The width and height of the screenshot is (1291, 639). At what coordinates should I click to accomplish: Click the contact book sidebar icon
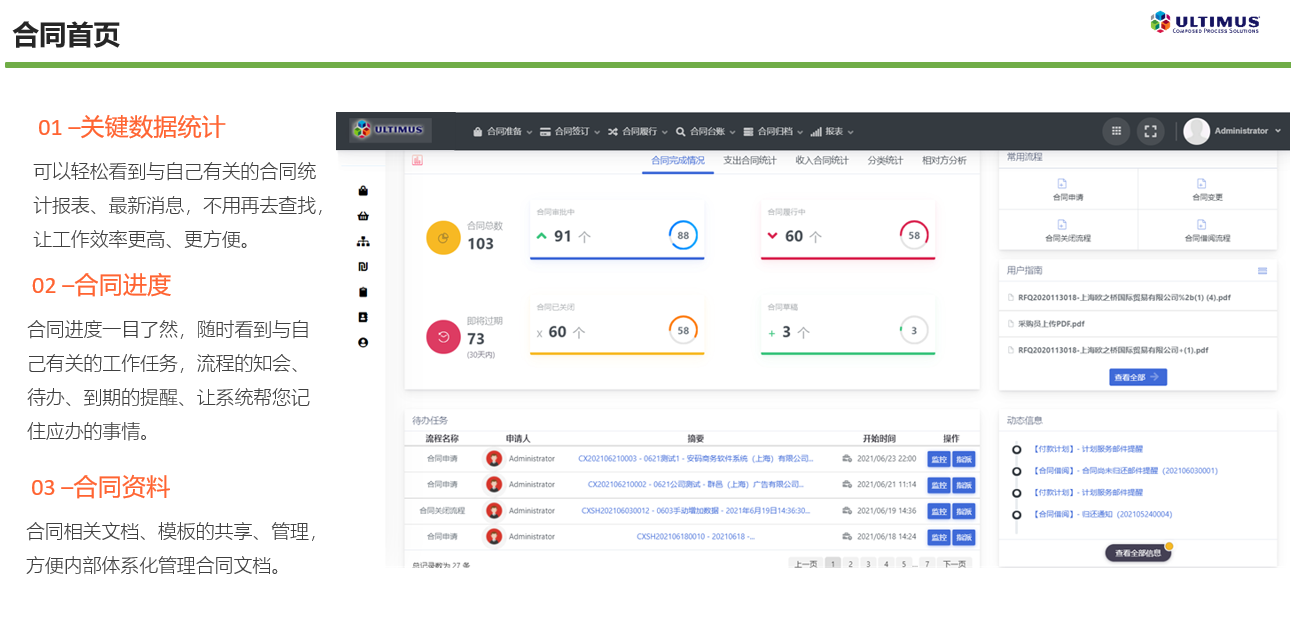pyautogui.click(x=363, y=317)
